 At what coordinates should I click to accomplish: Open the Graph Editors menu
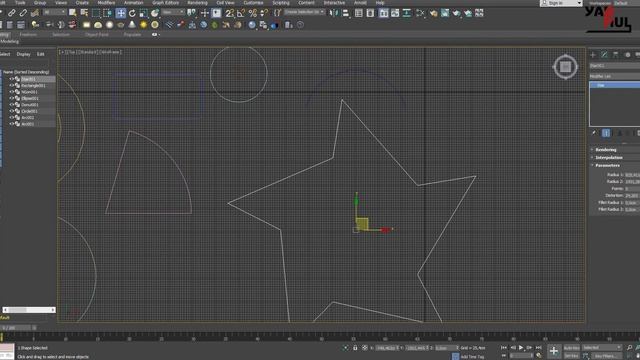165,3
